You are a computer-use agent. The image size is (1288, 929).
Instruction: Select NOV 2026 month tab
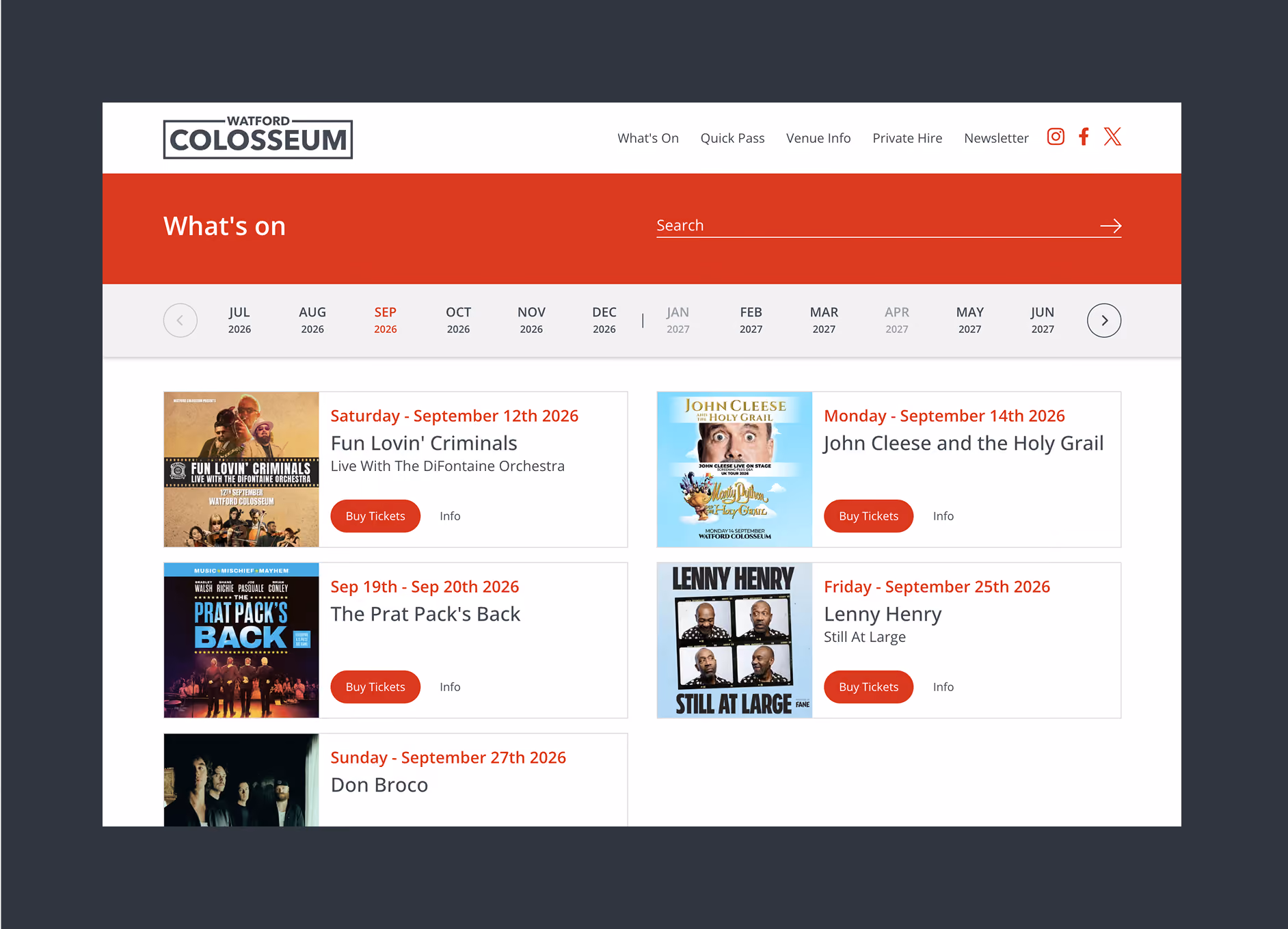pos(531,320)
